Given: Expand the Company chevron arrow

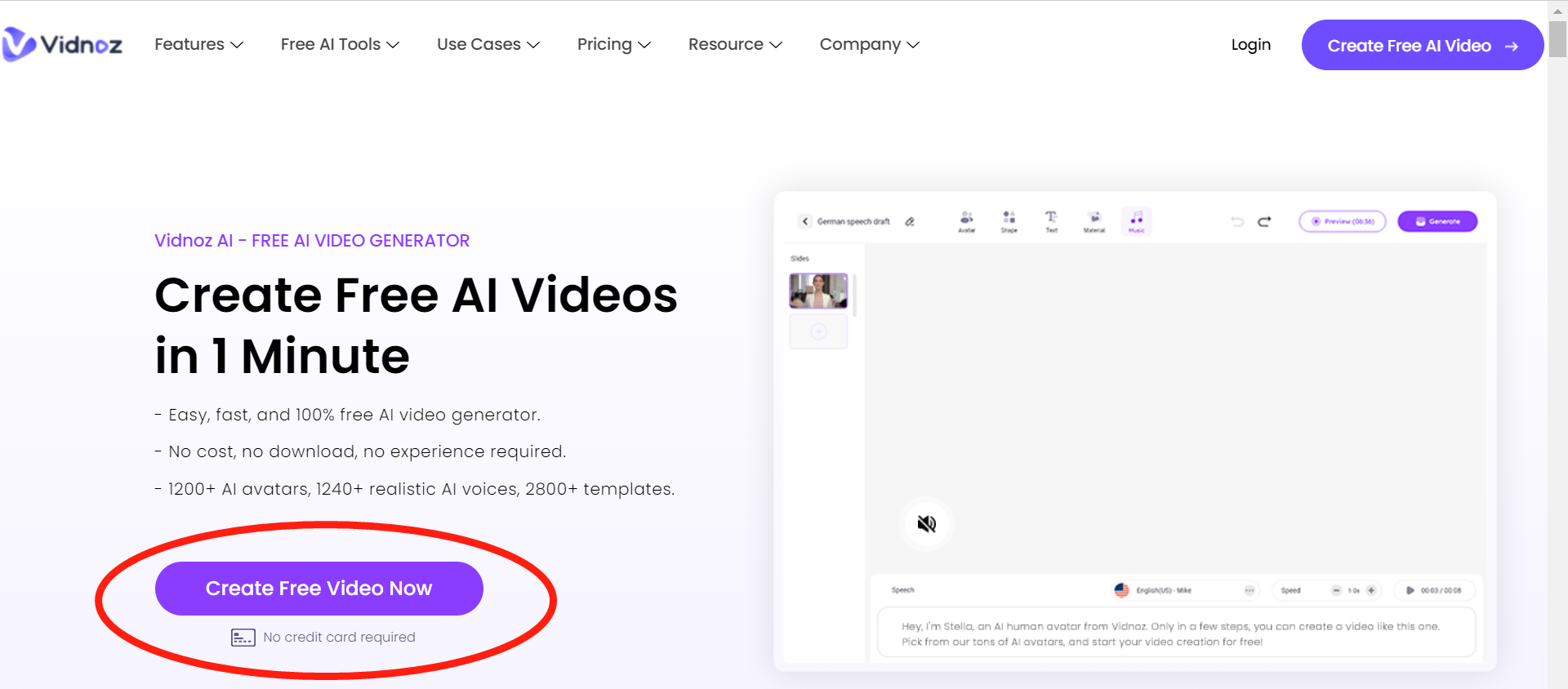Looking at the screenshot, I should [x=913, y=45].
